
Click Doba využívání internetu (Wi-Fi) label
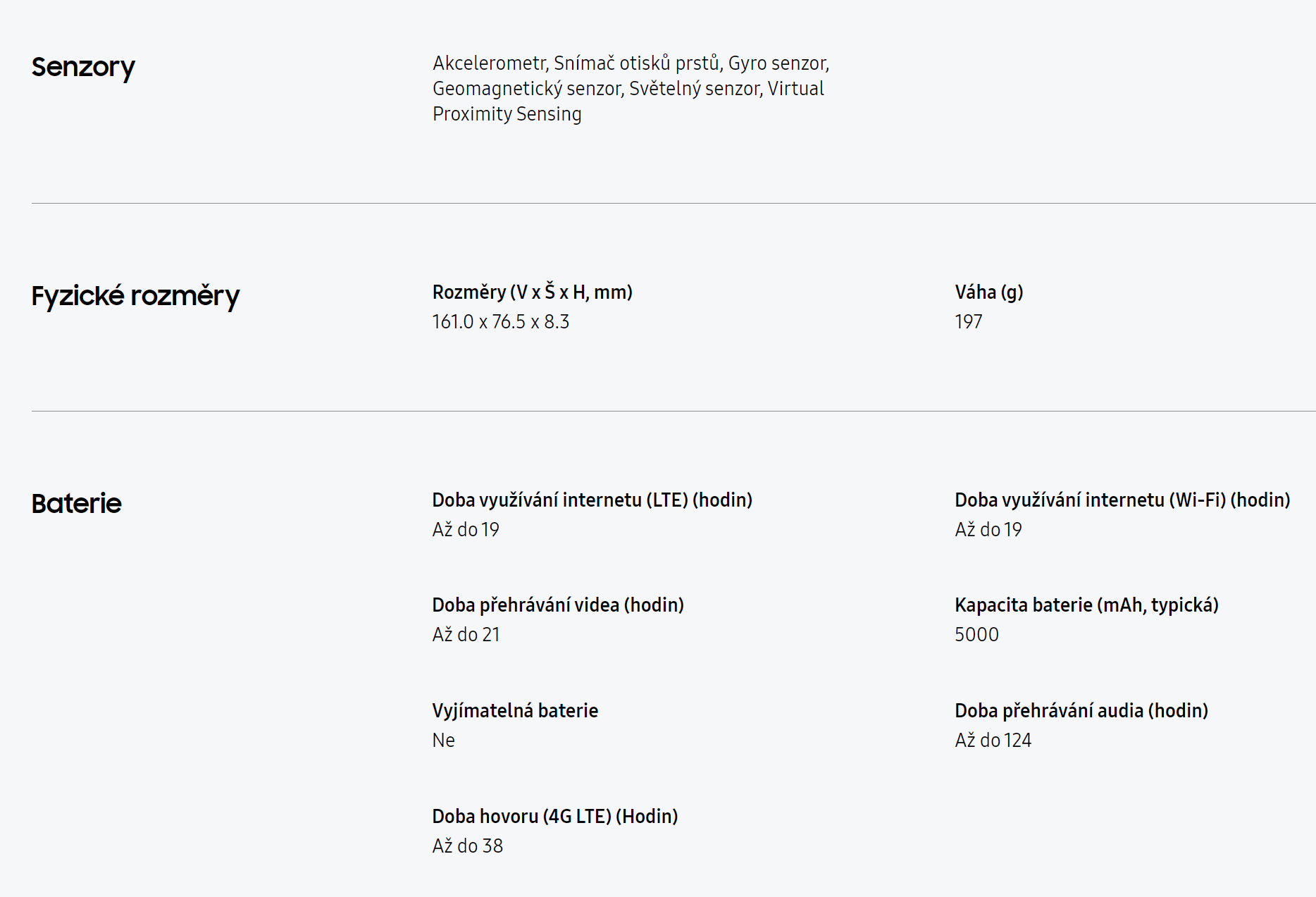[1123, 500]
